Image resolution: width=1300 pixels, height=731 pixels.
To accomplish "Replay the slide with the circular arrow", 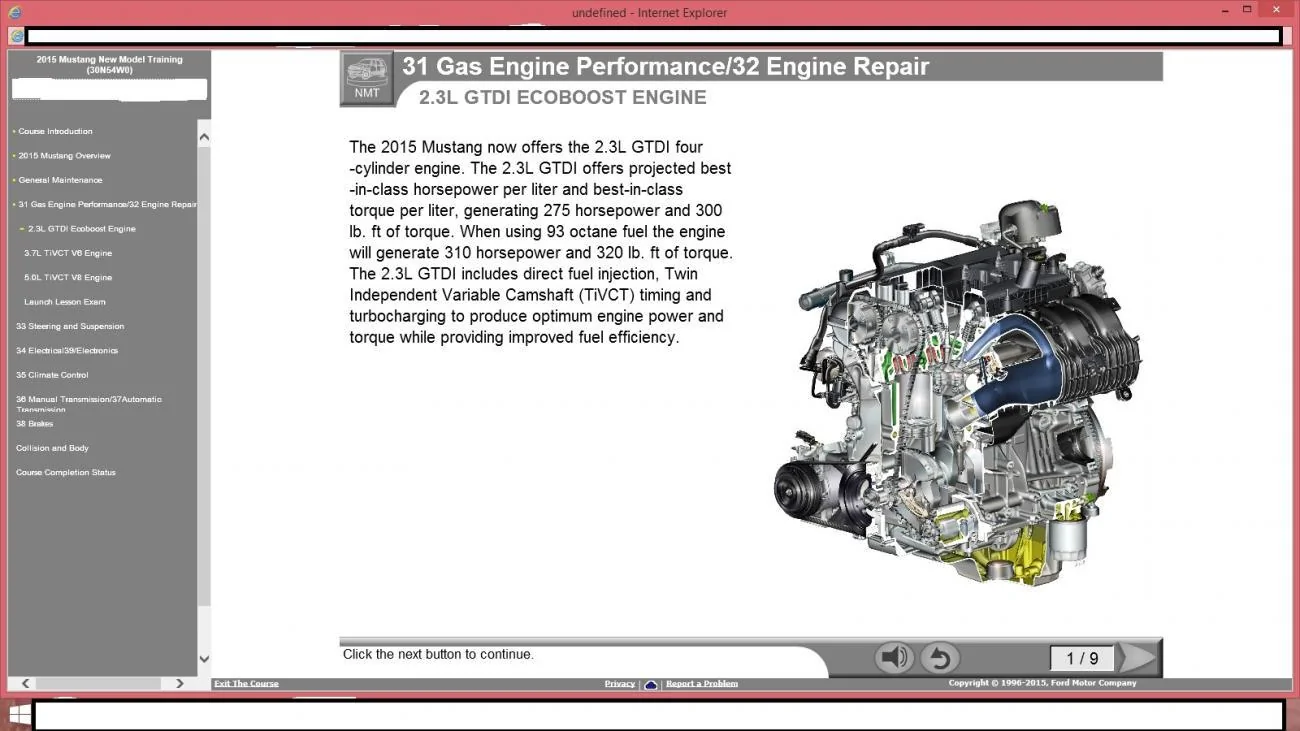I will (x=939, y=657).
